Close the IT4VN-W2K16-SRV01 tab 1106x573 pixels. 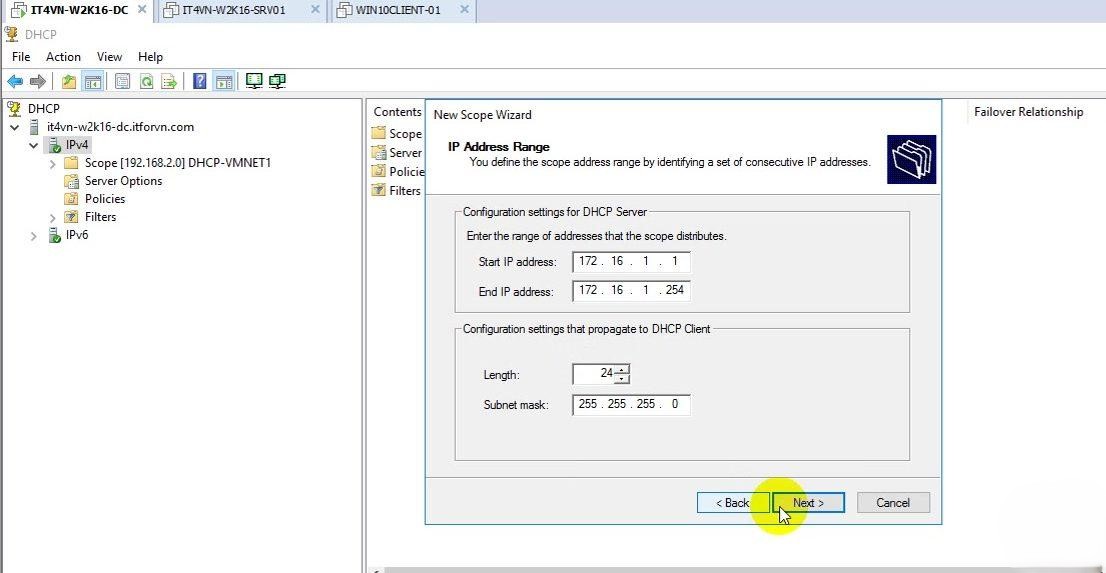[315, 10]
